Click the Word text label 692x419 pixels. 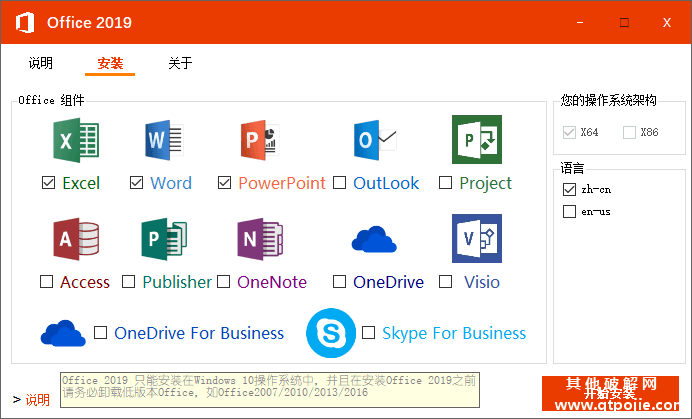(x=171, y=183)
